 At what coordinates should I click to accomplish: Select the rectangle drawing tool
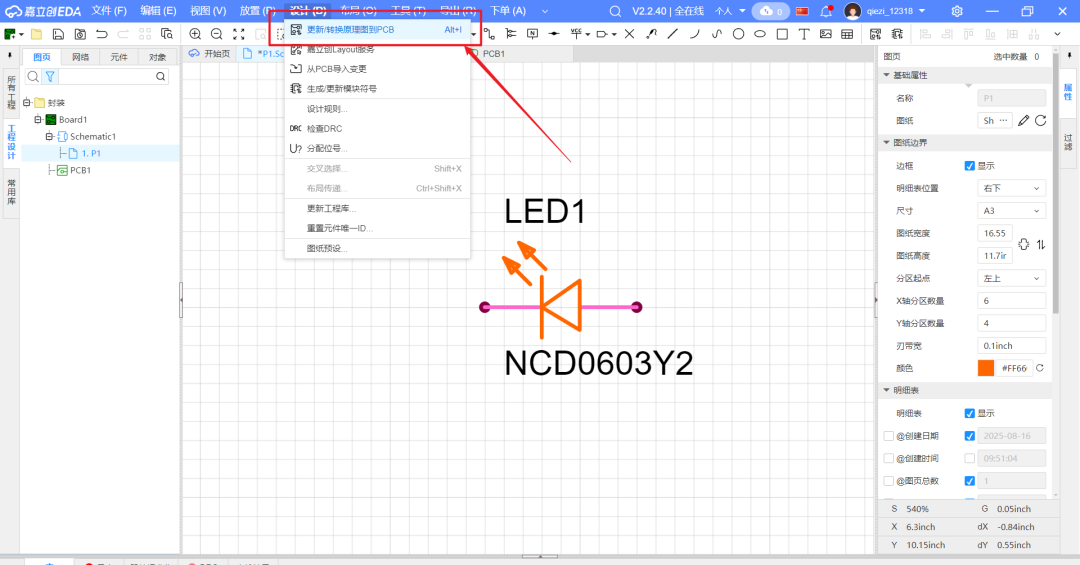point(782,34)
